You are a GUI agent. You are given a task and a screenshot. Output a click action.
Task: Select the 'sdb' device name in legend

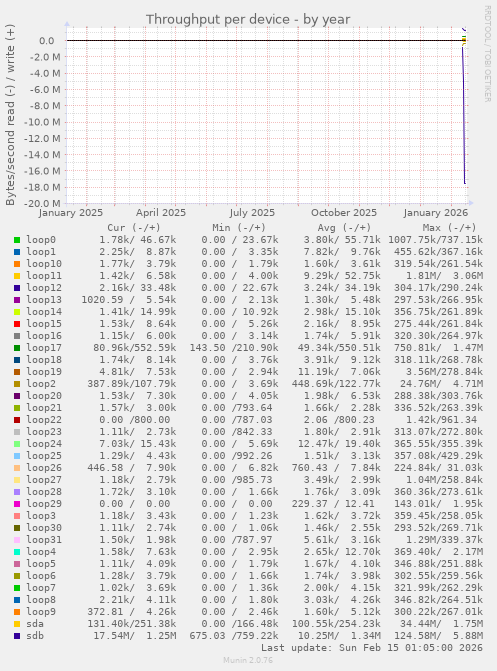(x=35, y=636)
